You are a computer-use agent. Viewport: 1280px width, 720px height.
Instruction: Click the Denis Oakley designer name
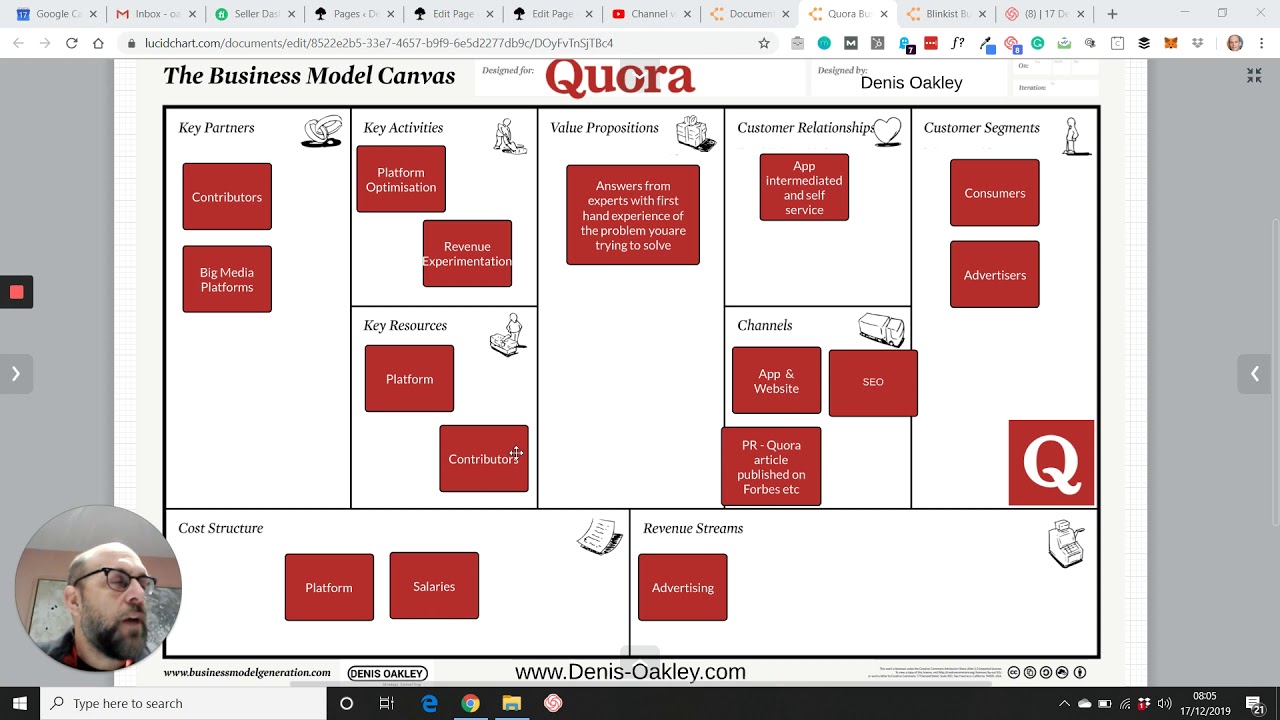[911, 83]
